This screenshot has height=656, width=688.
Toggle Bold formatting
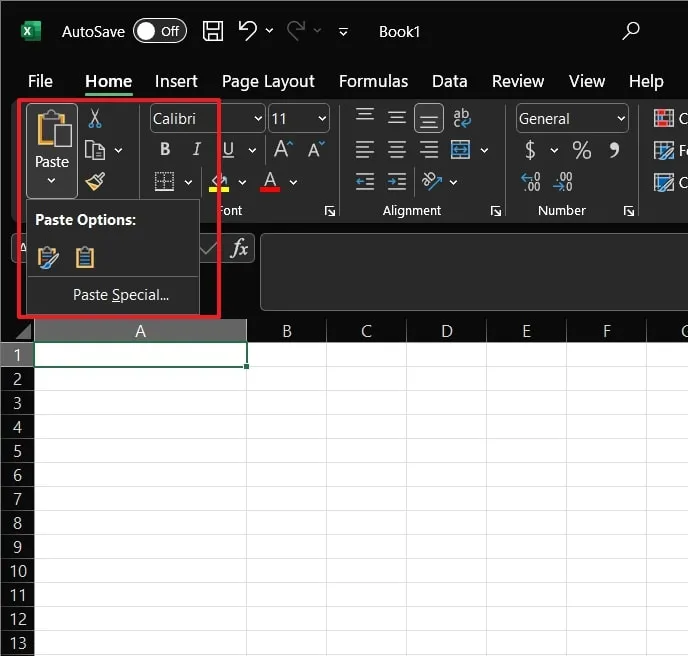point(165,150)
